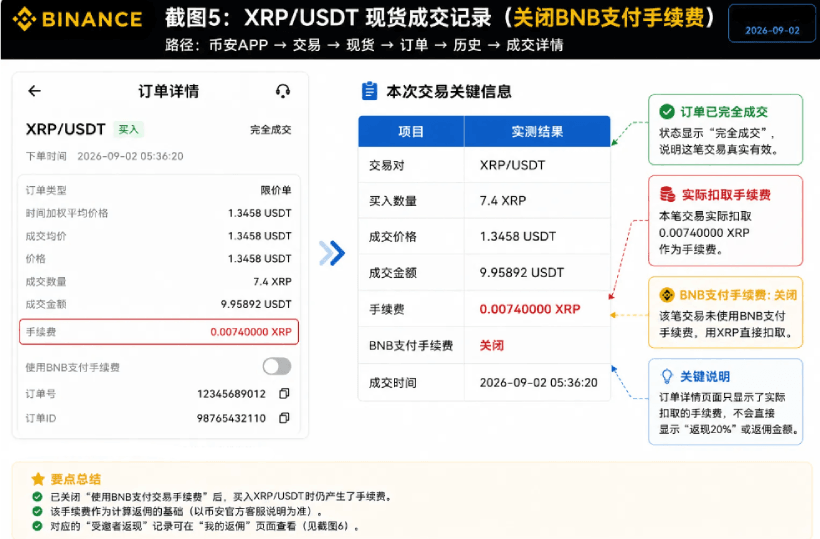820x539 pixels.
Task: Click the 成交时间 cell 2026-09-02 05:36:20
Action: click(539, 383)
